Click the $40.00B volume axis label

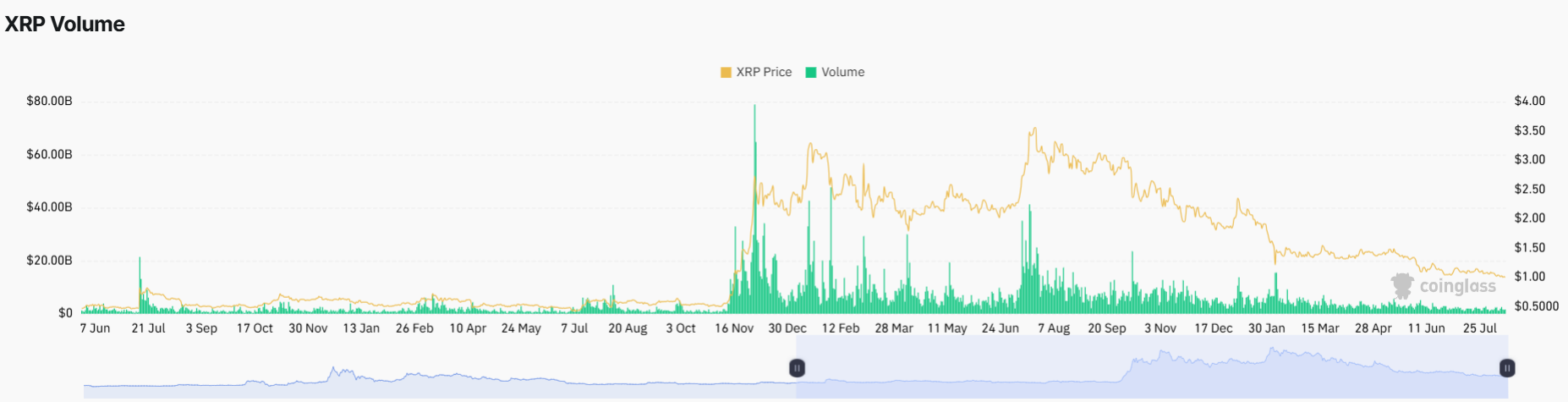pyautogui.click(x=49, y=207)
